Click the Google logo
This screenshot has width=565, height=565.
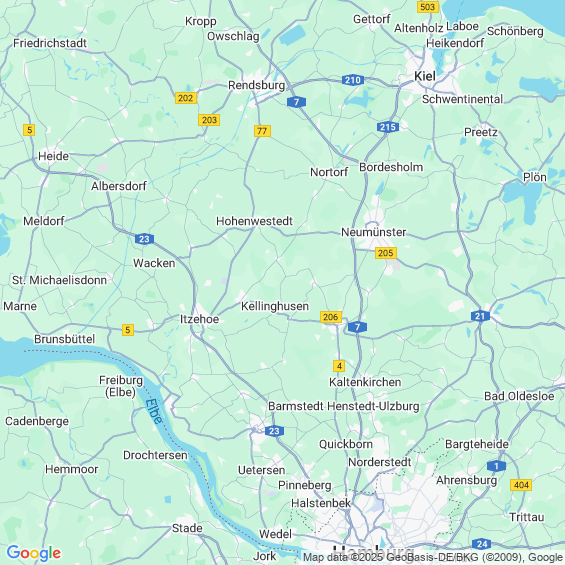34,553
